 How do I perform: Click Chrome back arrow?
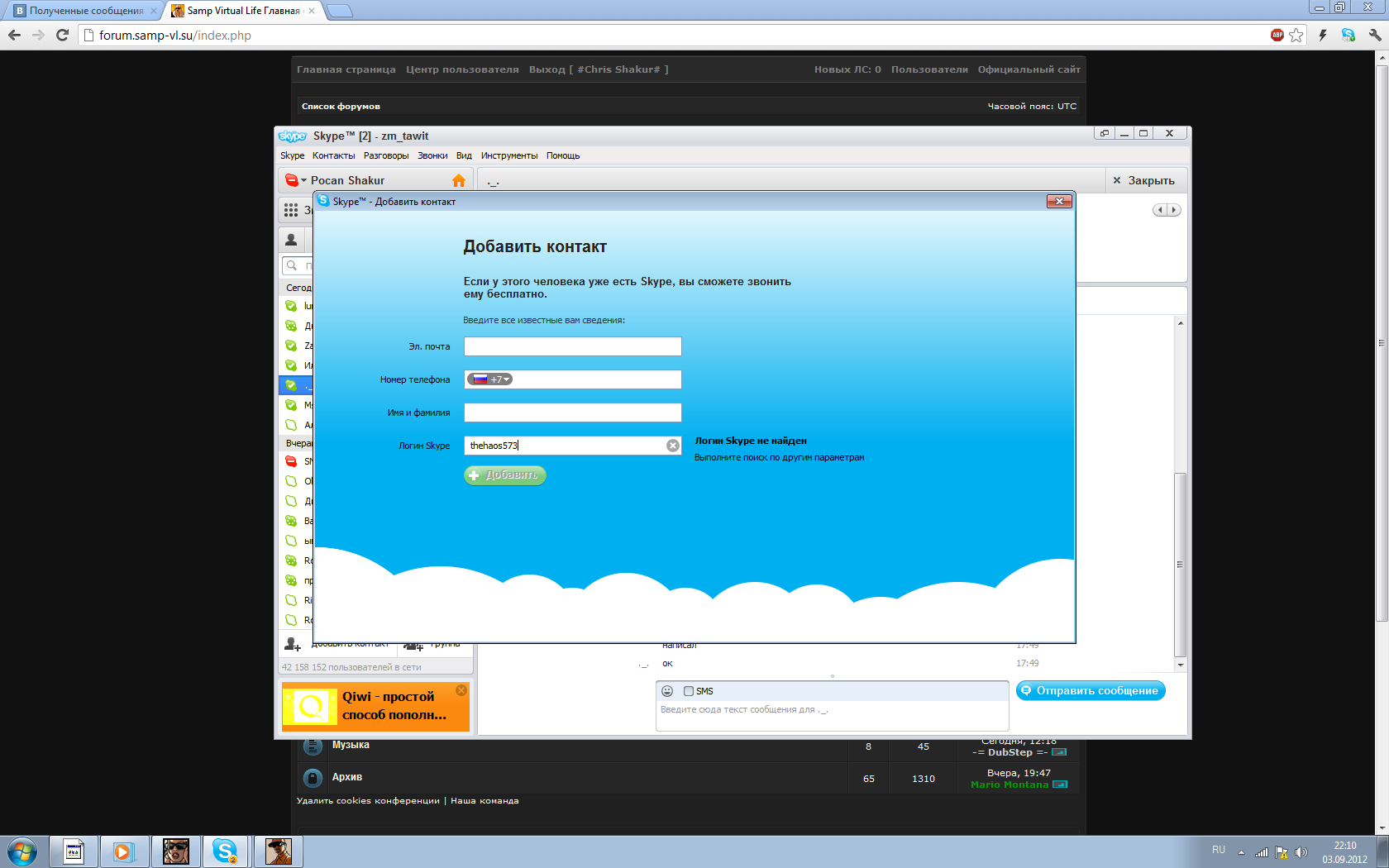(14, 35)
